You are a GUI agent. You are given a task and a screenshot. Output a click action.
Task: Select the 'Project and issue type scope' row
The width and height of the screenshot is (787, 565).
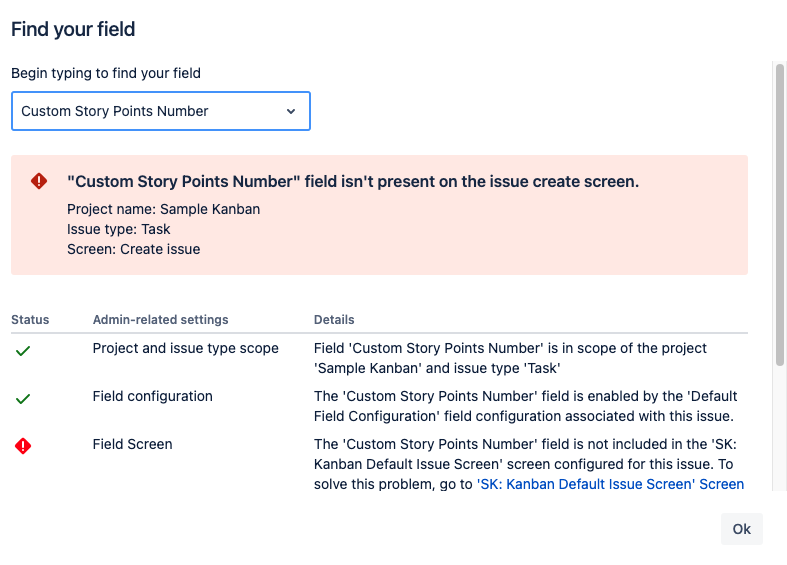tap(379, 358)
